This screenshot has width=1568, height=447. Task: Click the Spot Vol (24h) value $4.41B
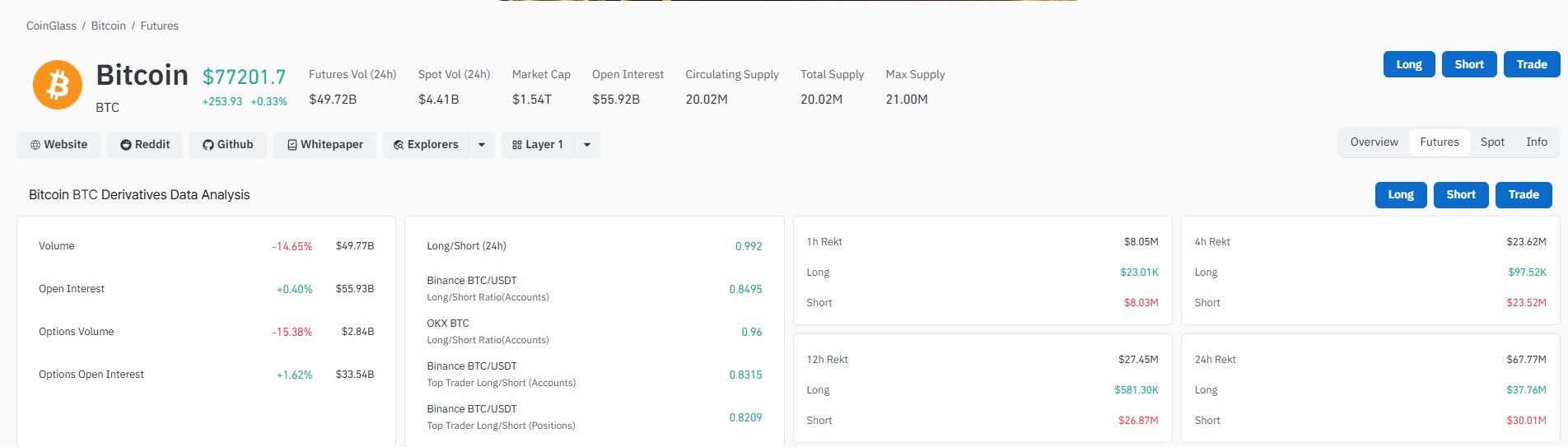pyautogui.click(x=439, y=100)
